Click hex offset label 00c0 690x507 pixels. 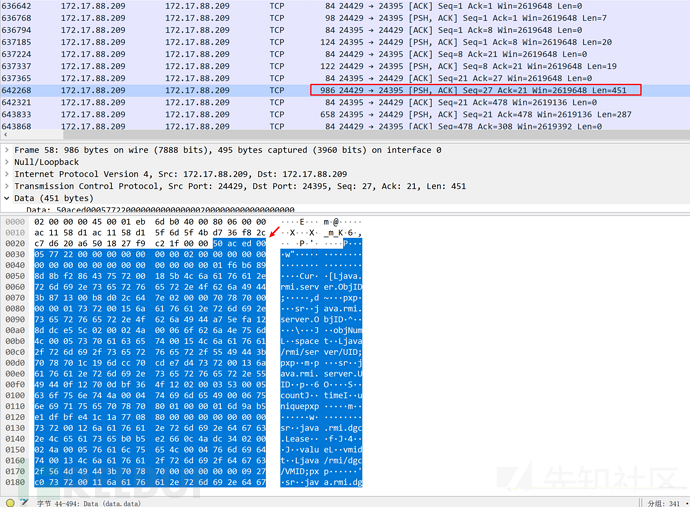15,352
